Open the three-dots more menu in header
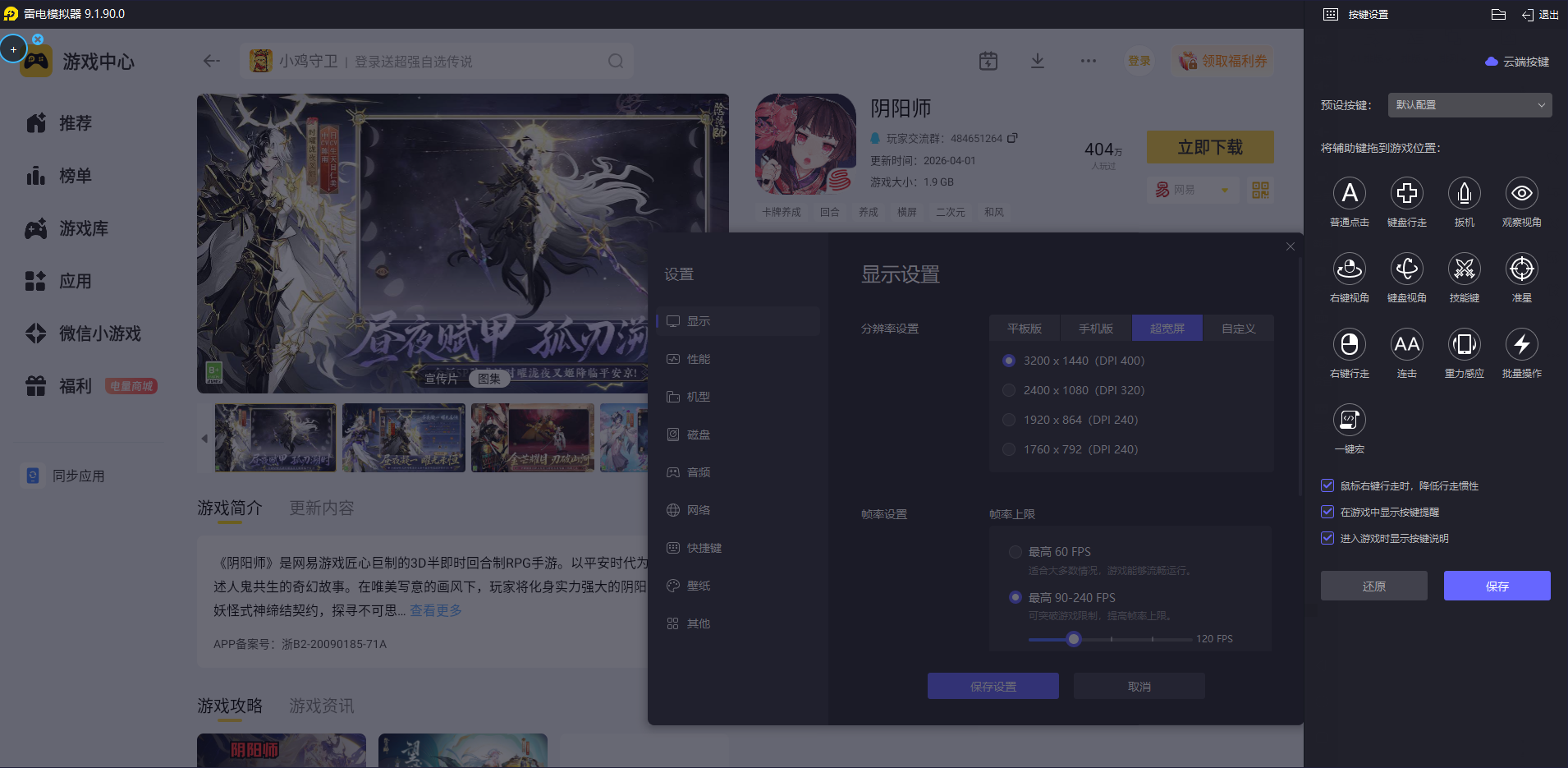 click(1088, 61)
